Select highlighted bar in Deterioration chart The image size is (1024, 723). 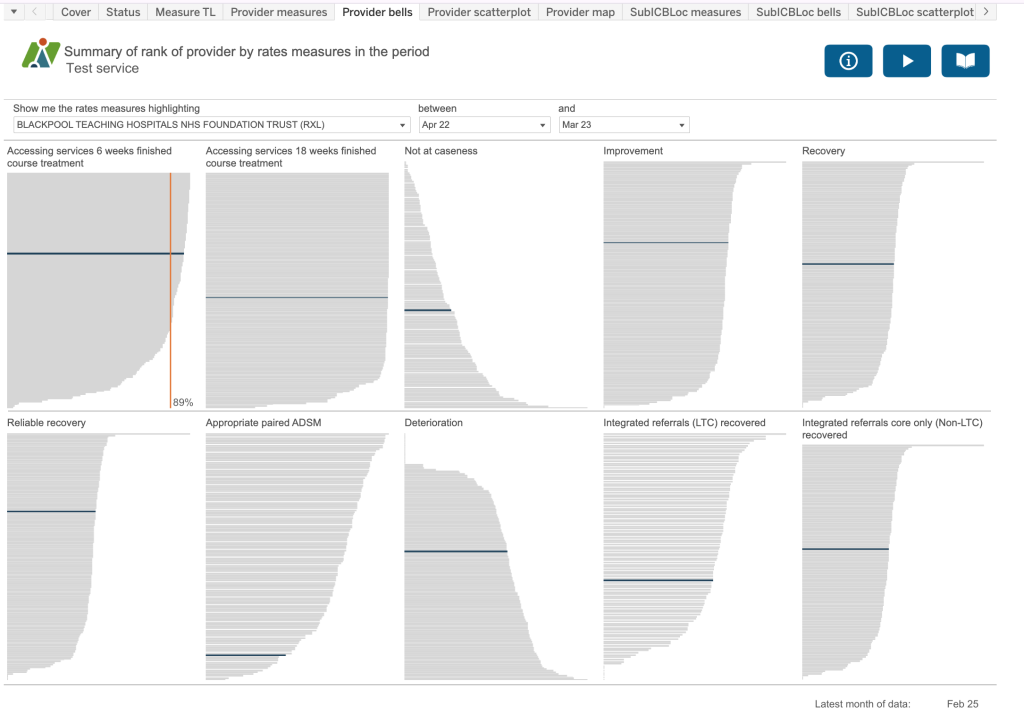coord(455,551)
